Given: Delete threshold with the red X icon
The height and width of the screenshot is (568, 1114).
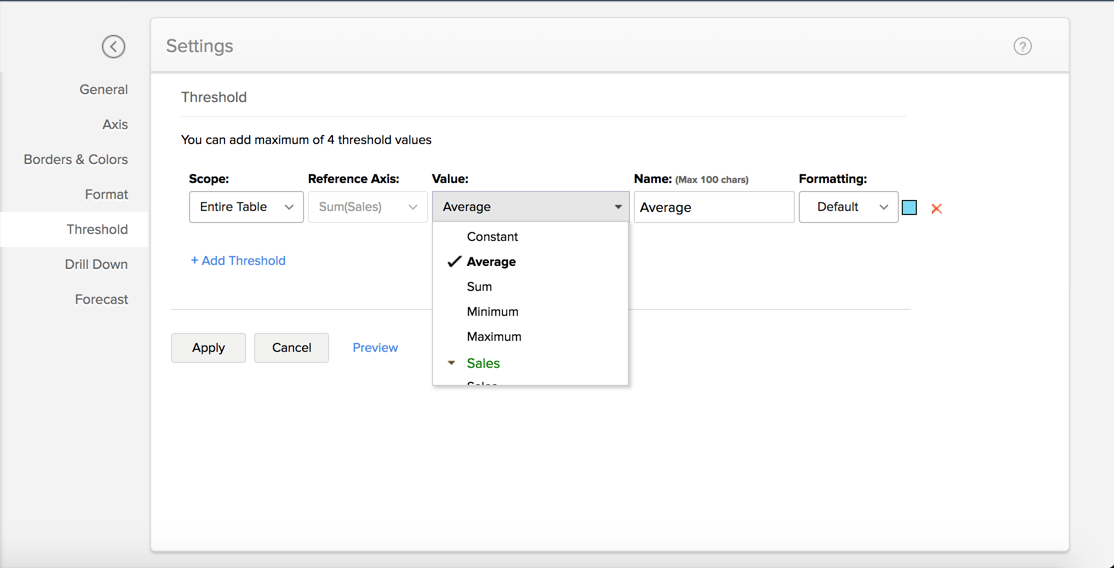Looking at the screenshot, I should pos(936,208).
